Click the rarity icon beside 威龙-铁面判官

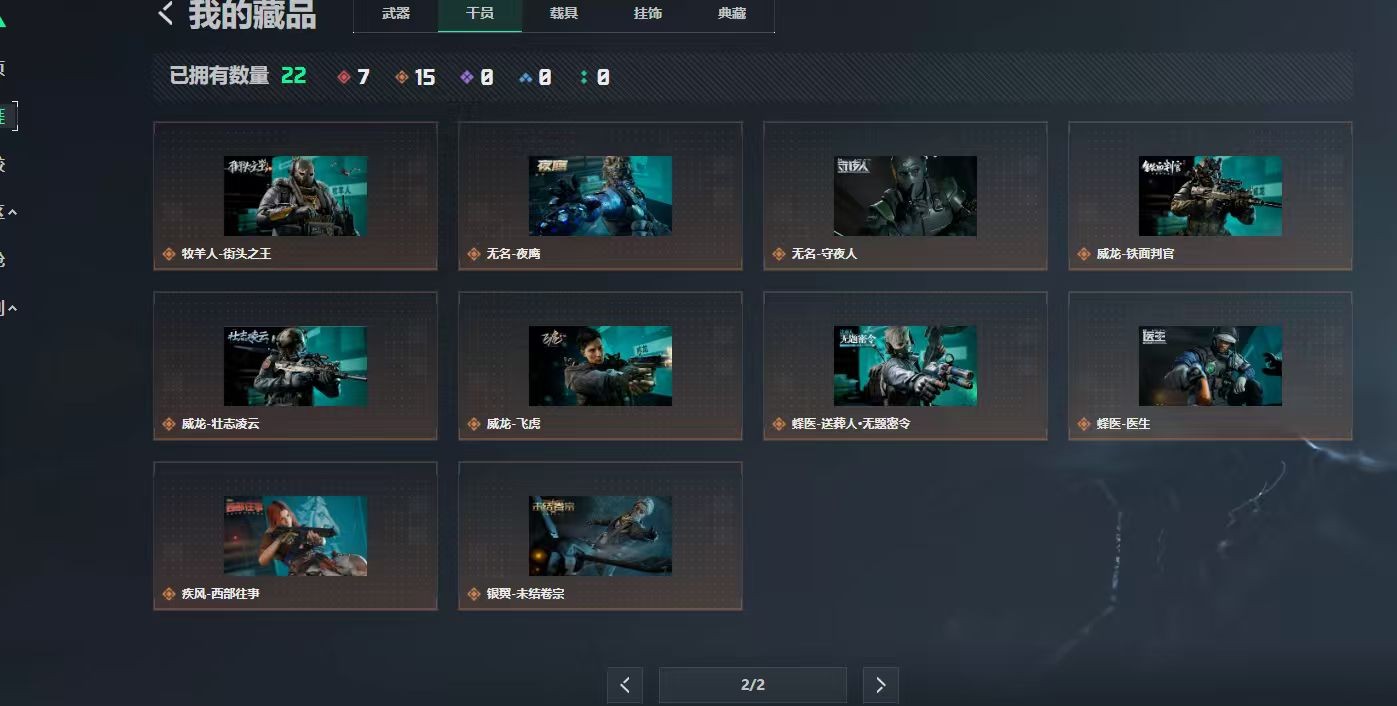pyautogui.click(x=1084, y=254)
